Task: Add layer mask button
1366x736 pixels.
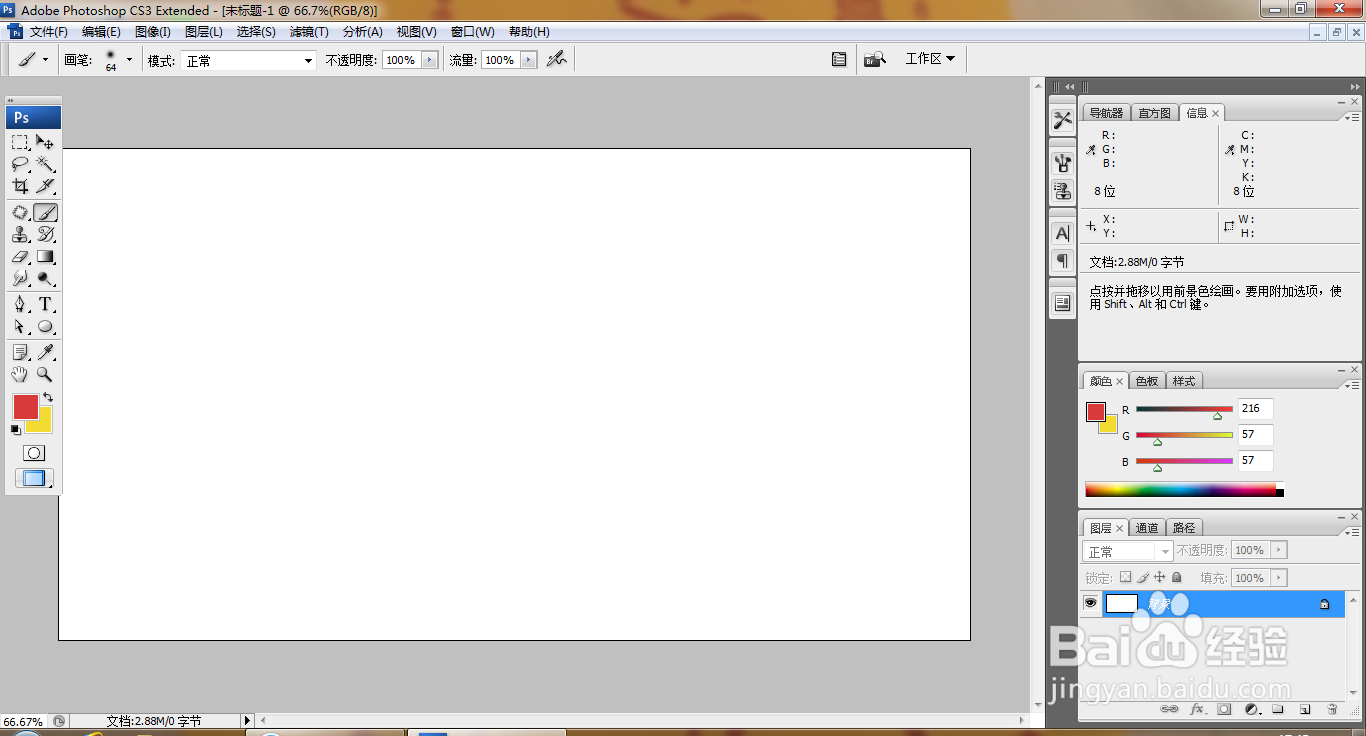Action: point(1224,709)
